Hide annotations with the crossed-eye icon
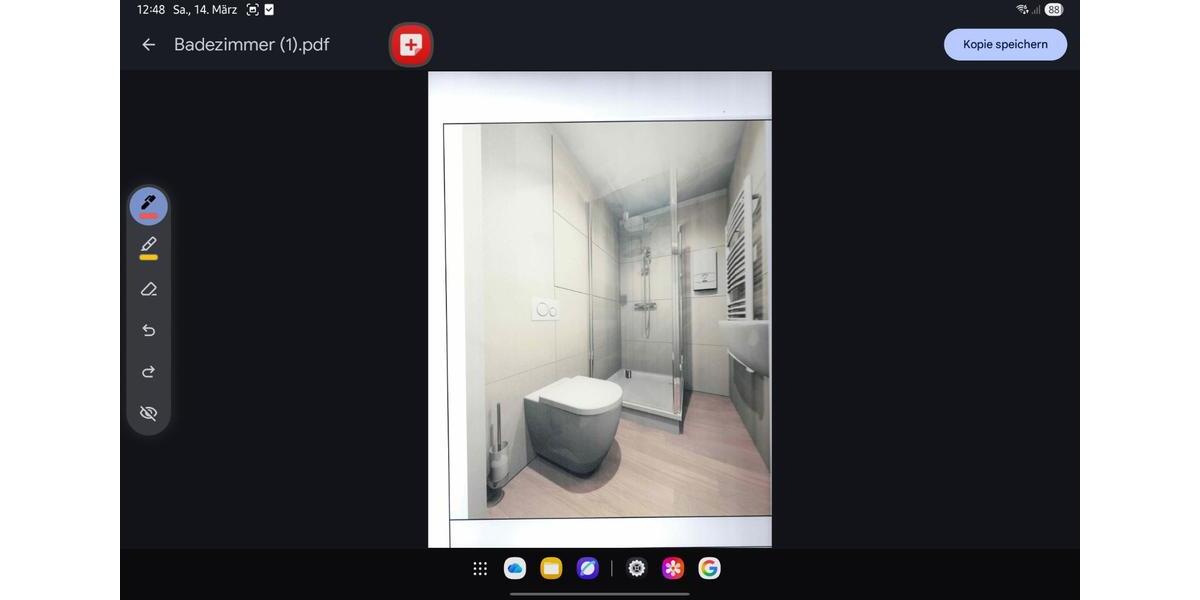1200x600 pixels. coord(149,413)
